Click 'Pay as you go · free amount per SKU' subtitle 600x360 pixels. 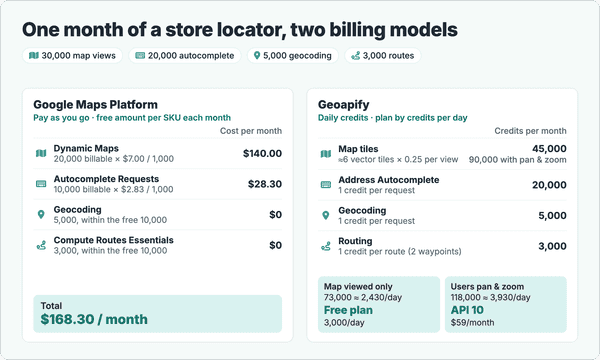132,118
